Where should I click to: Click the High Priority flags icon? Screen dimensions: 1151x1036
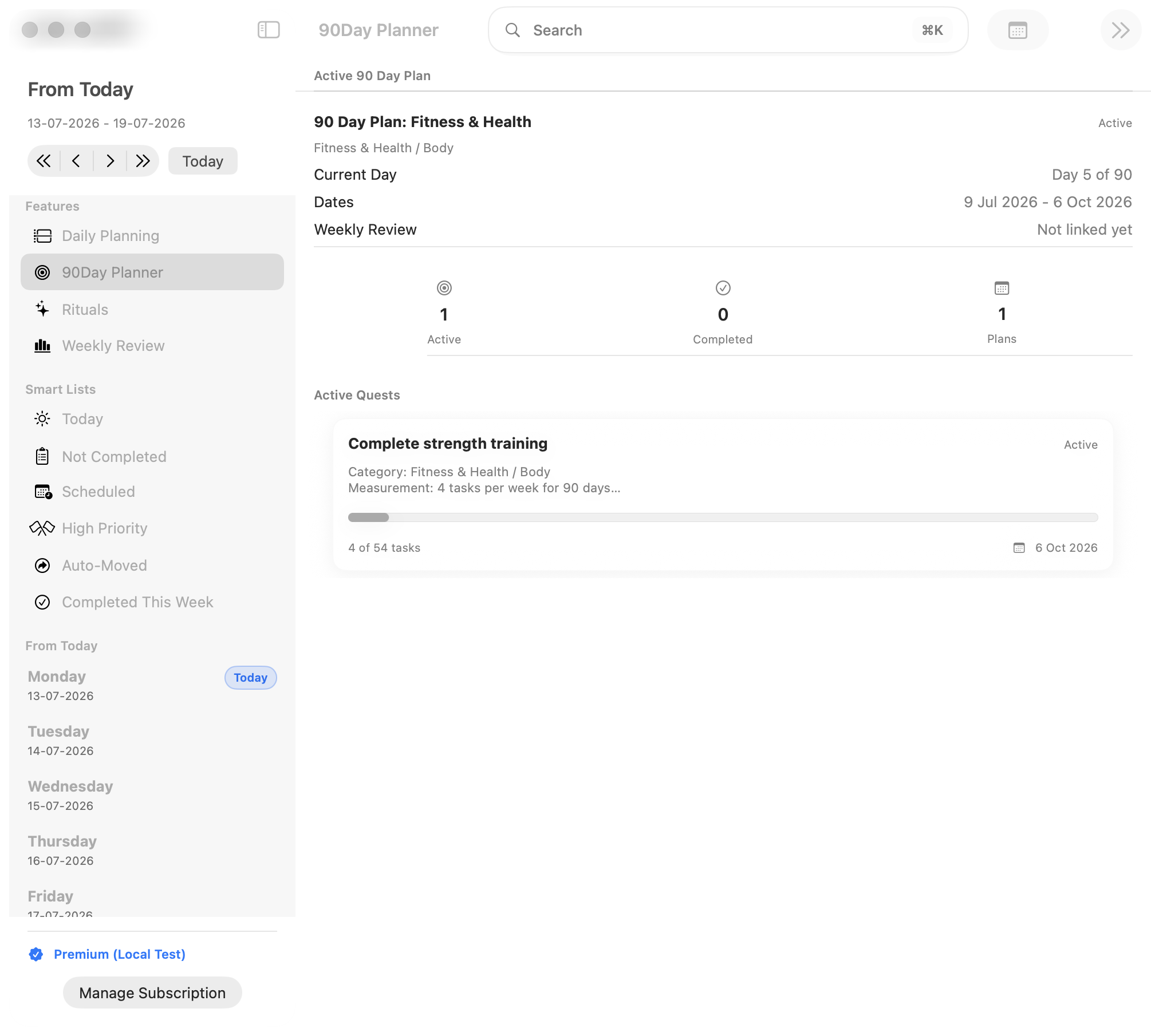[42, 528]
